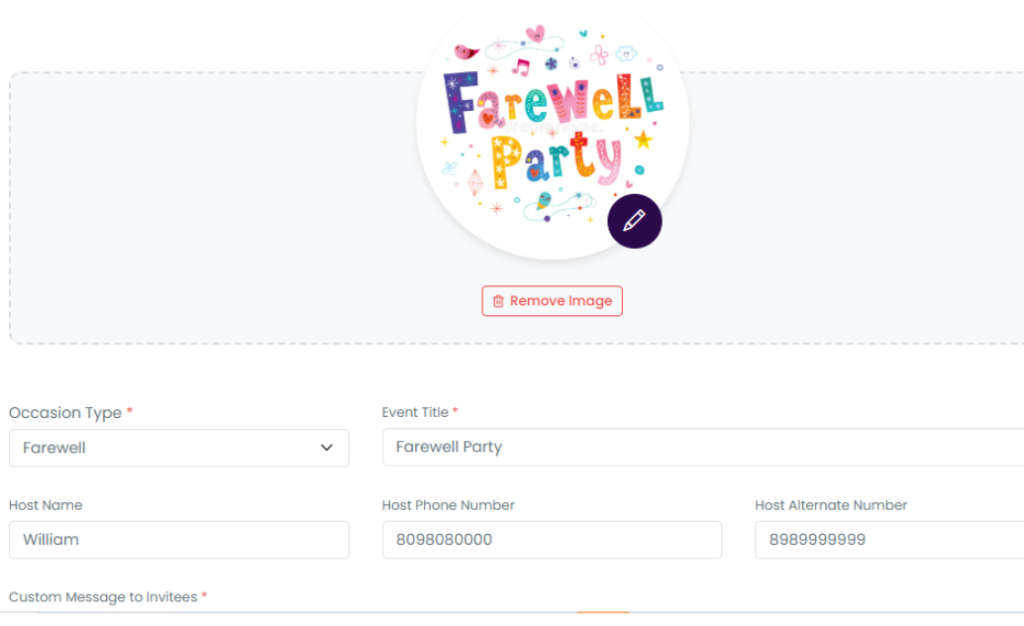Click the Host Phone Number label
This screenshot has width=1024, height=626.
(448, 505)
